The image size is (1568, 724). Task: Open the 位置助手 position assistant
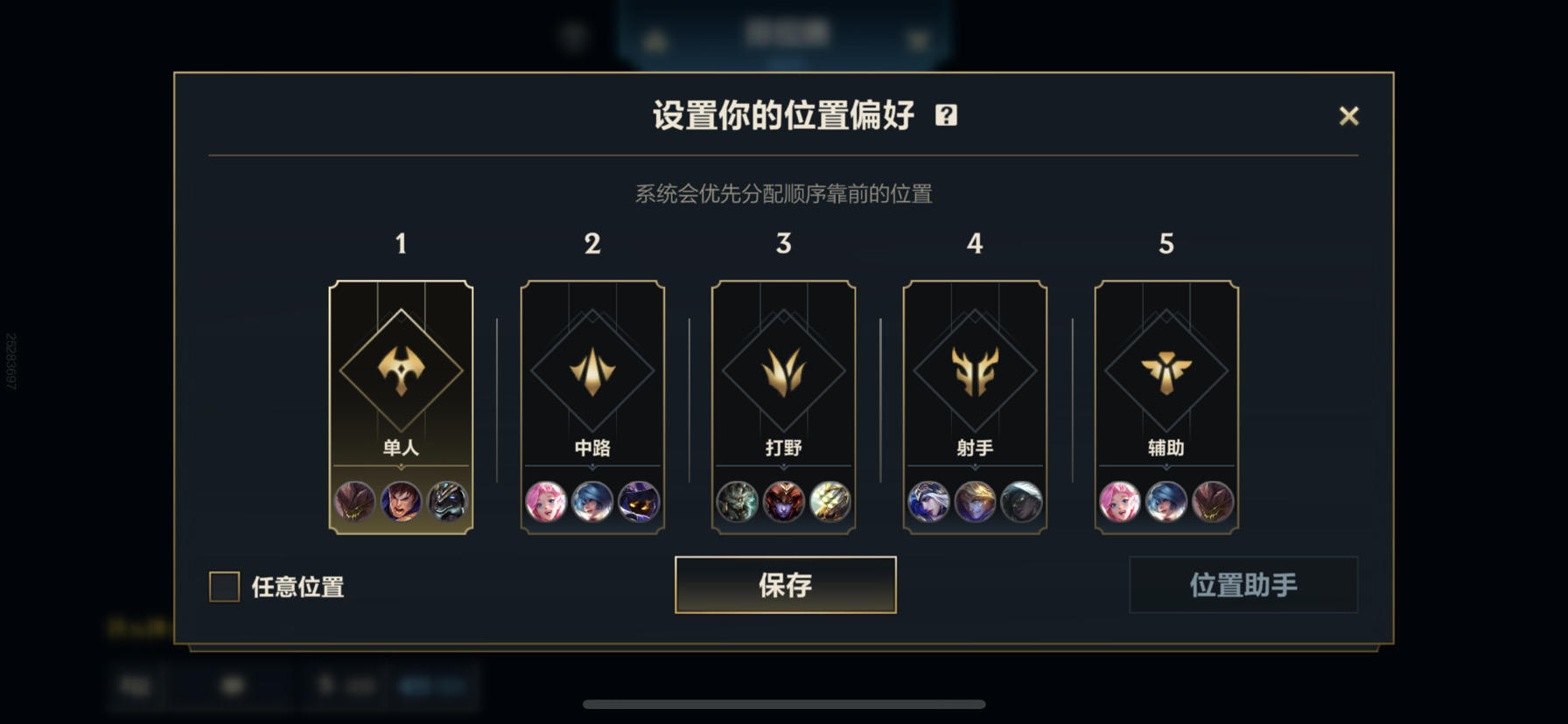pos(1243,585)
